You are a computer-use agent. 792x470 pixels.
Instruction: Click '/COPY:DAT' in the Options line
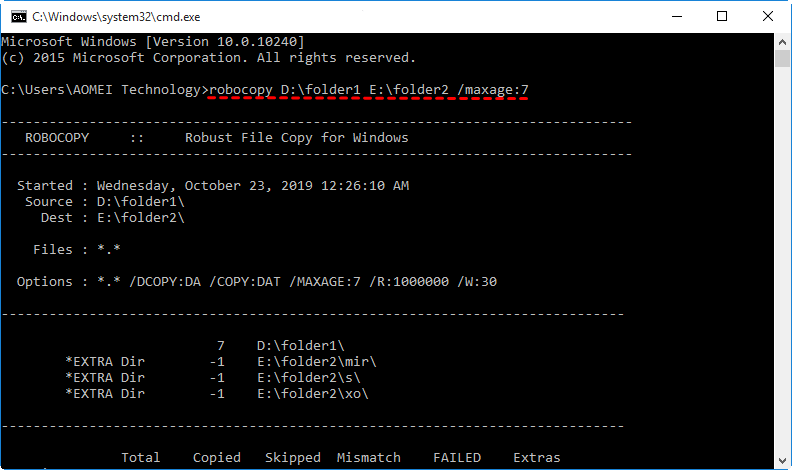tap(244, 282)
